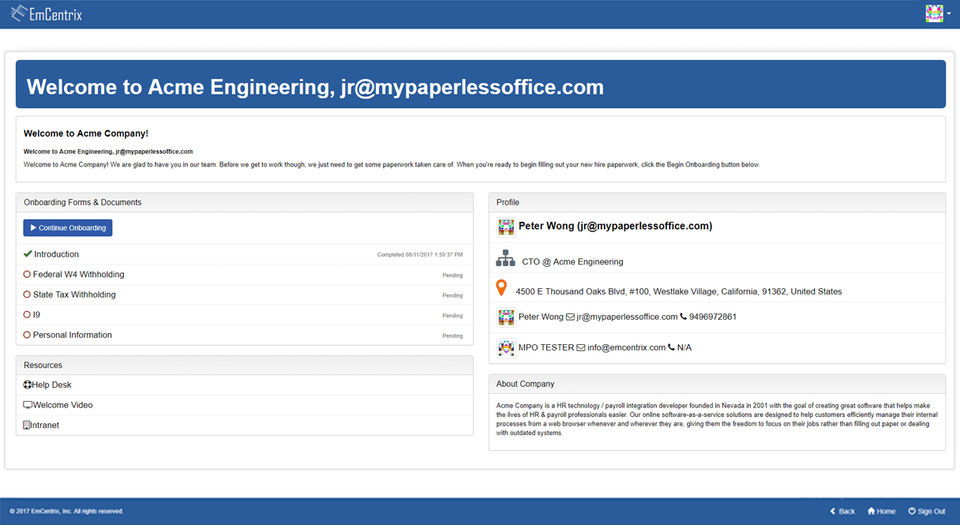
Task: Click the Resources panel header
Action: tap(244, 365)
